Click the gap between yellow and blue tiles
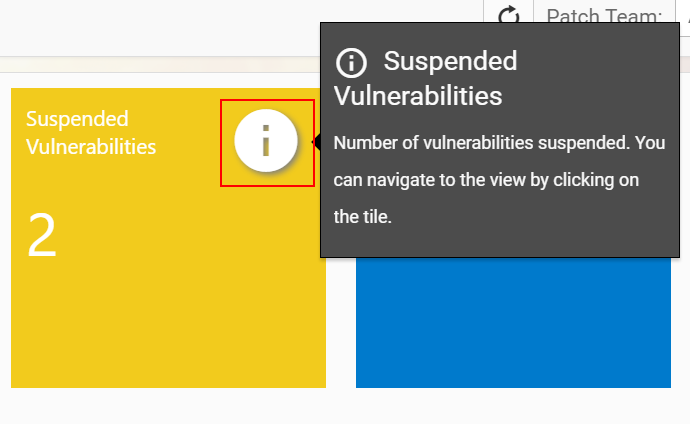The width and height of the screenshot is (690, 424). pyautogui.click(x=341, y=322)
